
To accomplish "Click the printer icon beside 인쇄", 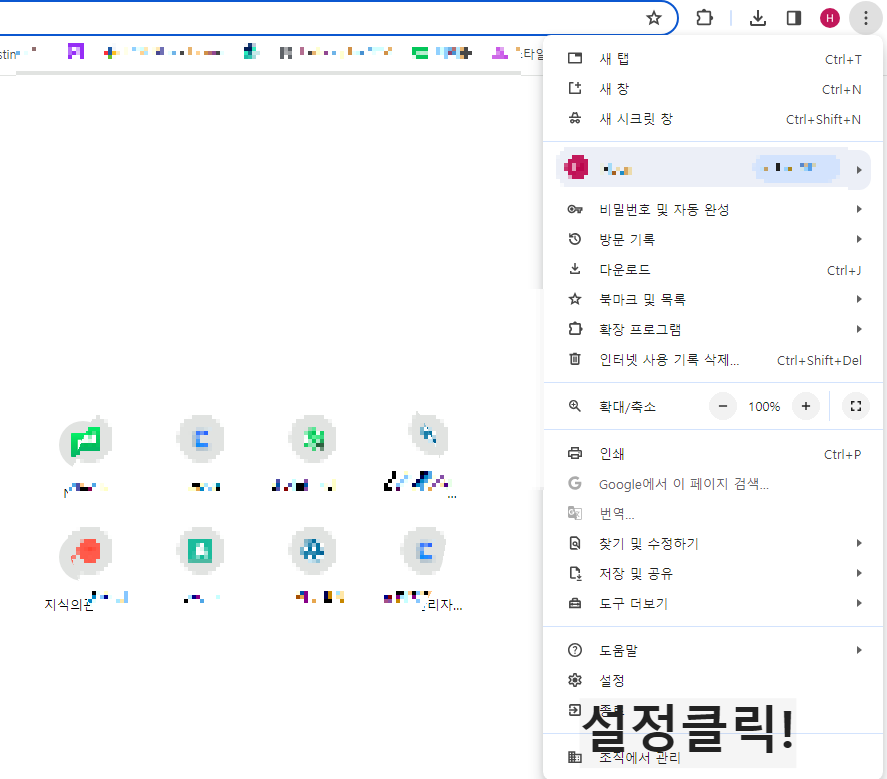I will coord(575,453).
